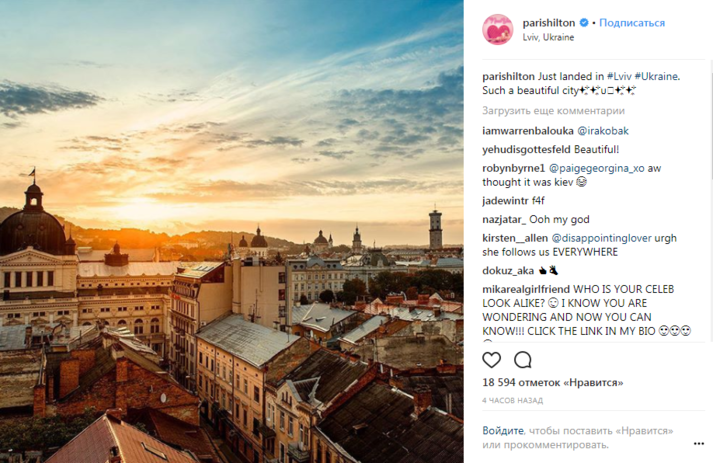Load more comments via Загрузить еще комментарии

click(x=553, y=111)
